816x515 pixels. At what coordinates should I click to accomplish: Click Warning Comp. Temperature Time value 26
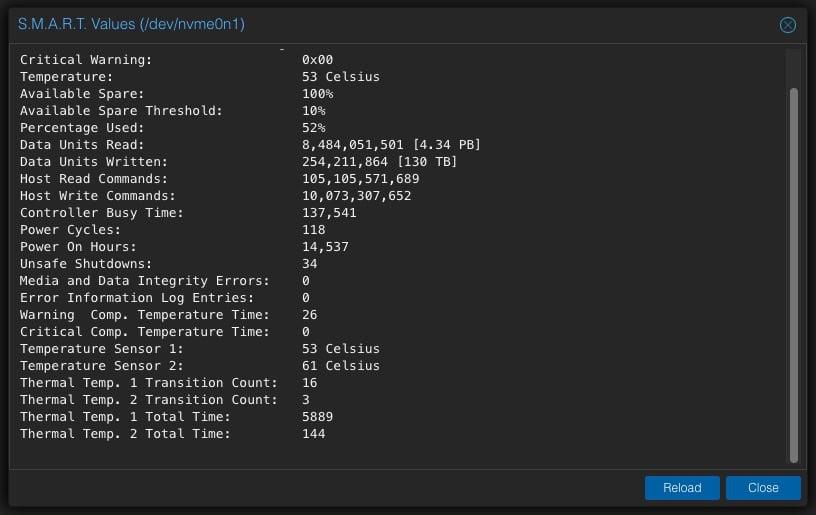[310, 315]
